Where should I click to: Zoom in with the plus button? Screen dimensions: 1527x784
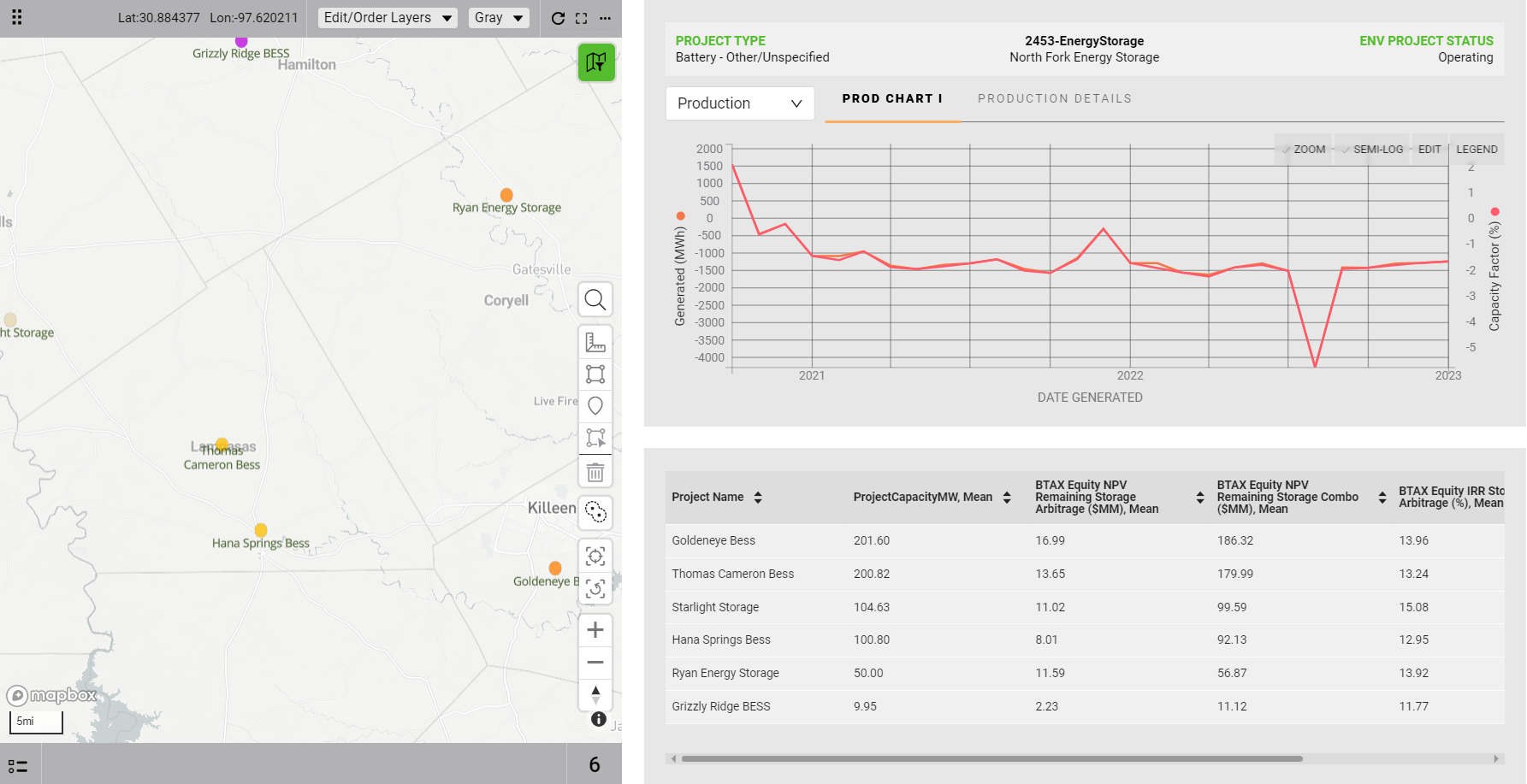pyautogui.click(x=595, y=630)
